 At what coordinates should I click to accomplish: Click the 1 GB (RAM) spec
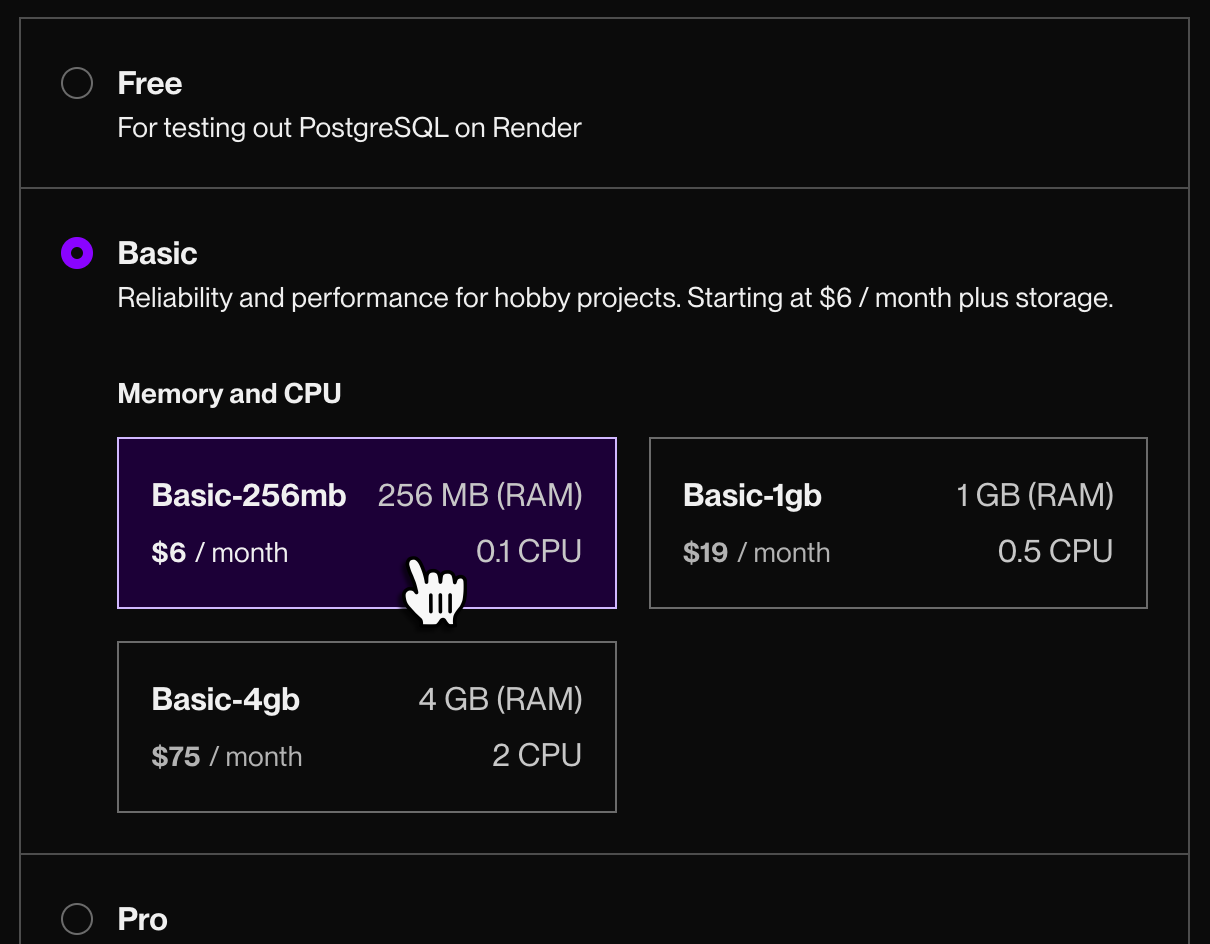tap(1034, 495)
